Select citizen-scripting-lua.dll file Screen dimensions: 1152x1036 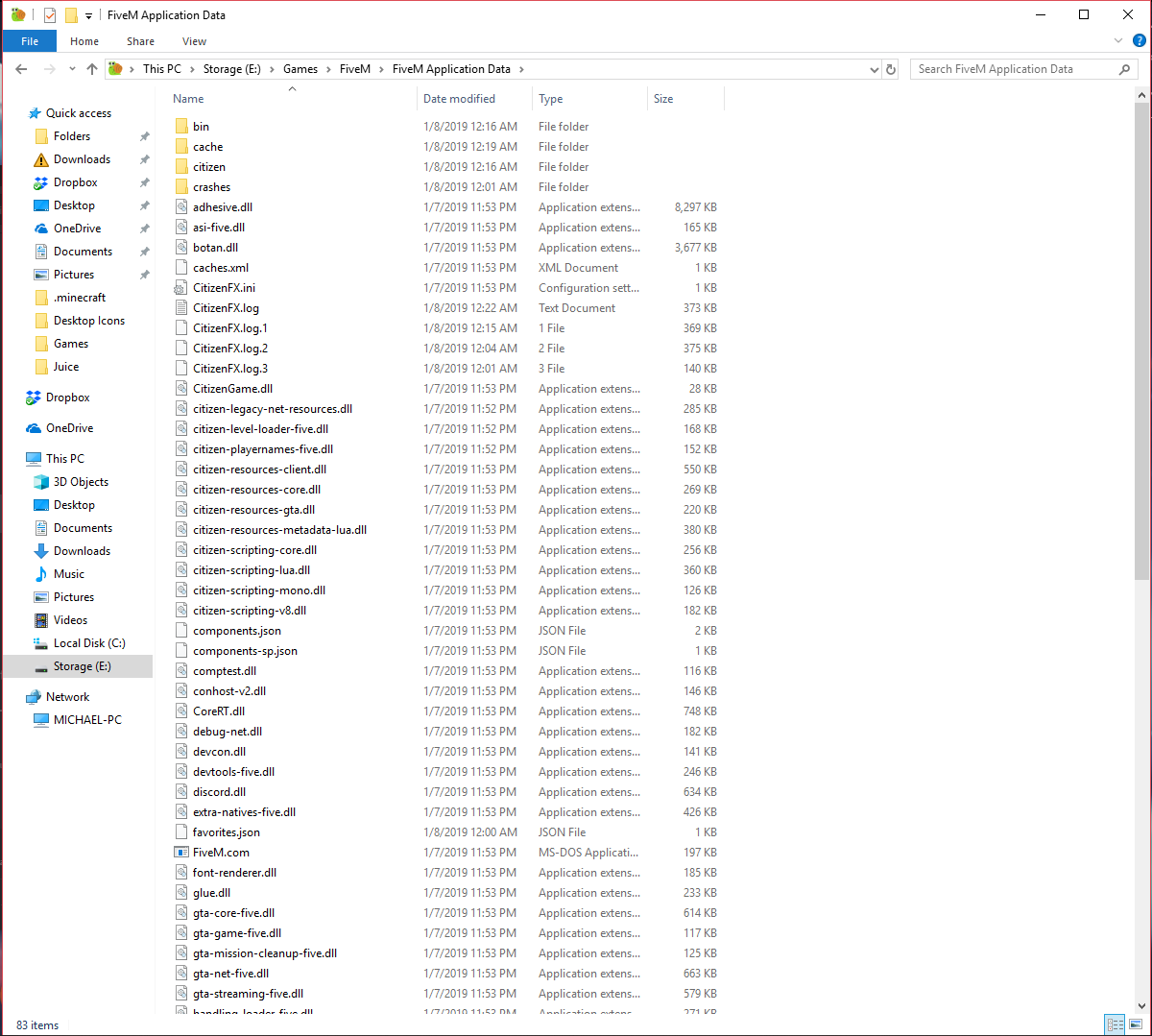(252, 570)
